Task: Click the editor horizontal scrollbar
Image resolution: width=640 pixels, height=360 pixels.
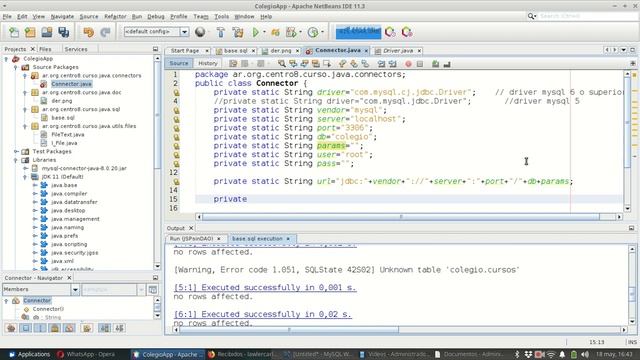Action: pos(401,217)
